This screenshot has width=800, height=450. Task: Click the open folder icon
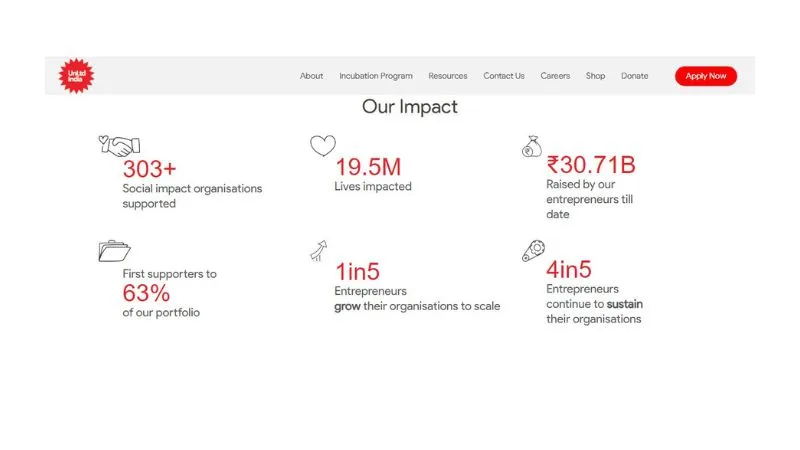pyautogui.click(x=114, y=251)
